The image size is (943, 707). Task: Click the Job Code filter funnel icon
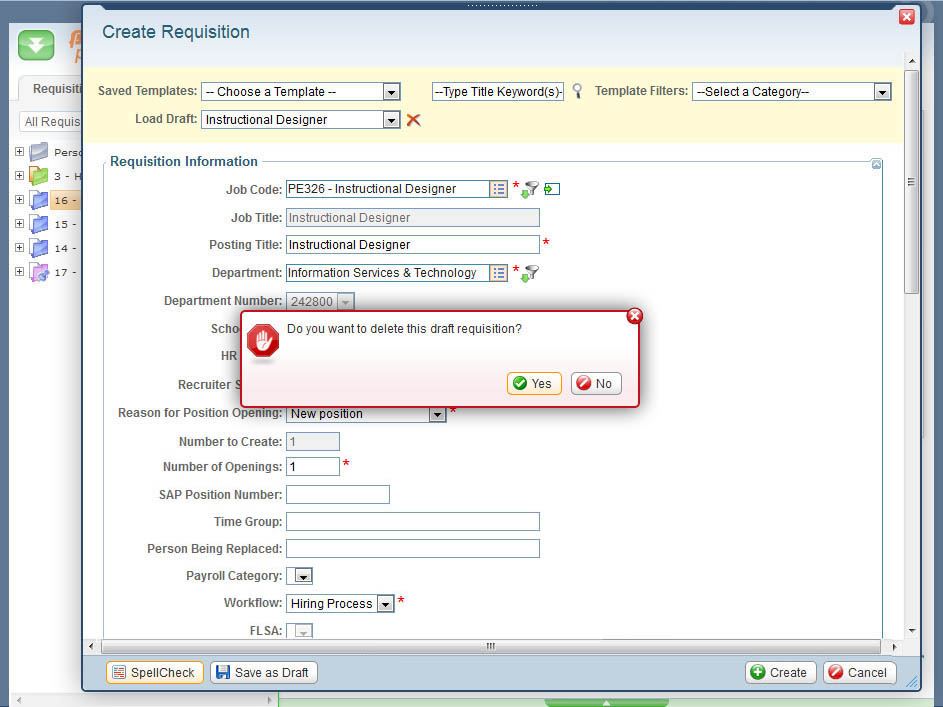[x=530, y=189]
